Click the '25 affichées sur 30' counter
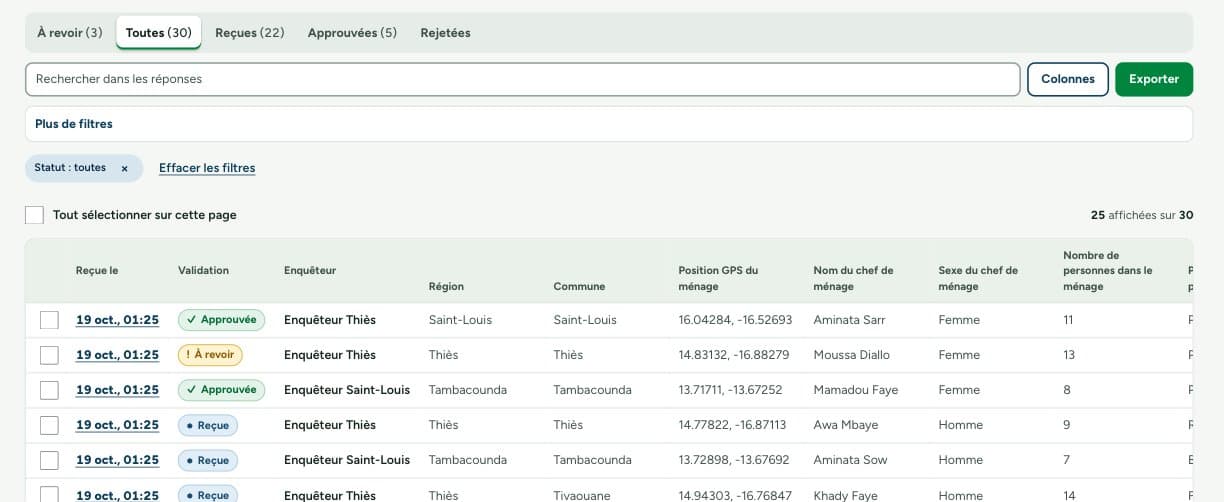This screenshot has height=502, width=1224. pyautogui.click(x=1142, y=215)
